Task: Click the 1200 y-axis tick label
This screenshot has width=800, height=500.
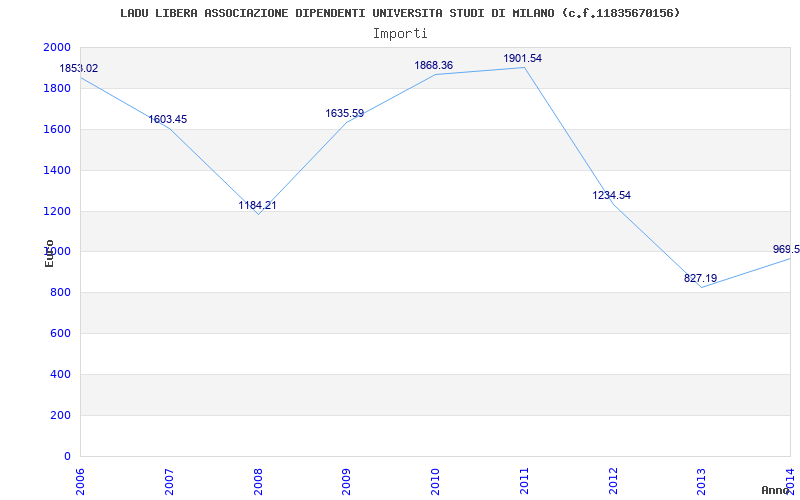Action: pyautogui.click(x=57, y=211)
